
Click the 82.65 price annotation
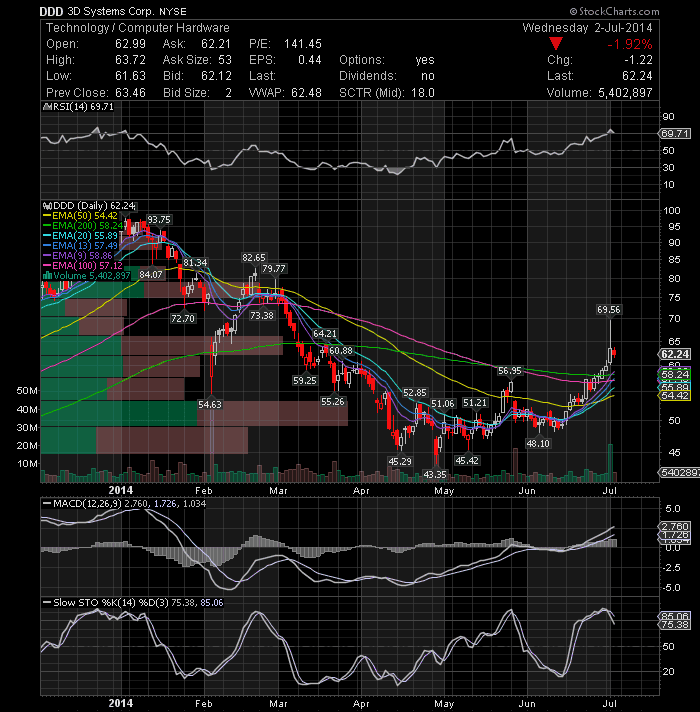point(254,257)
